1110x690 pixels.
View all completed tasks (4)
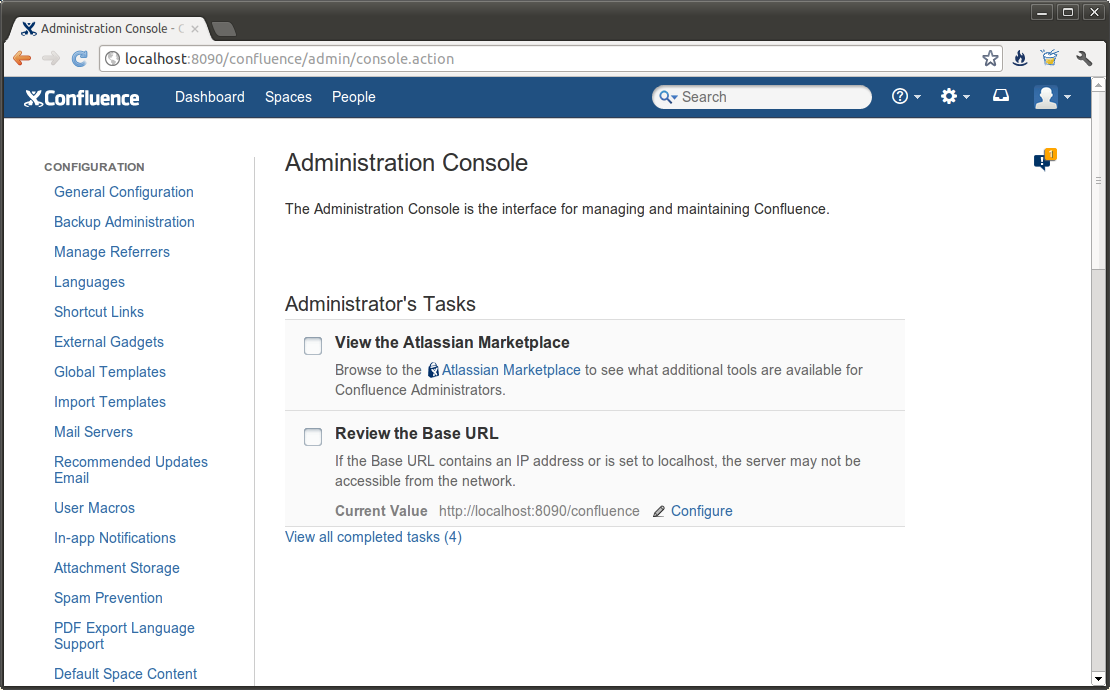[x=373, y=537]
